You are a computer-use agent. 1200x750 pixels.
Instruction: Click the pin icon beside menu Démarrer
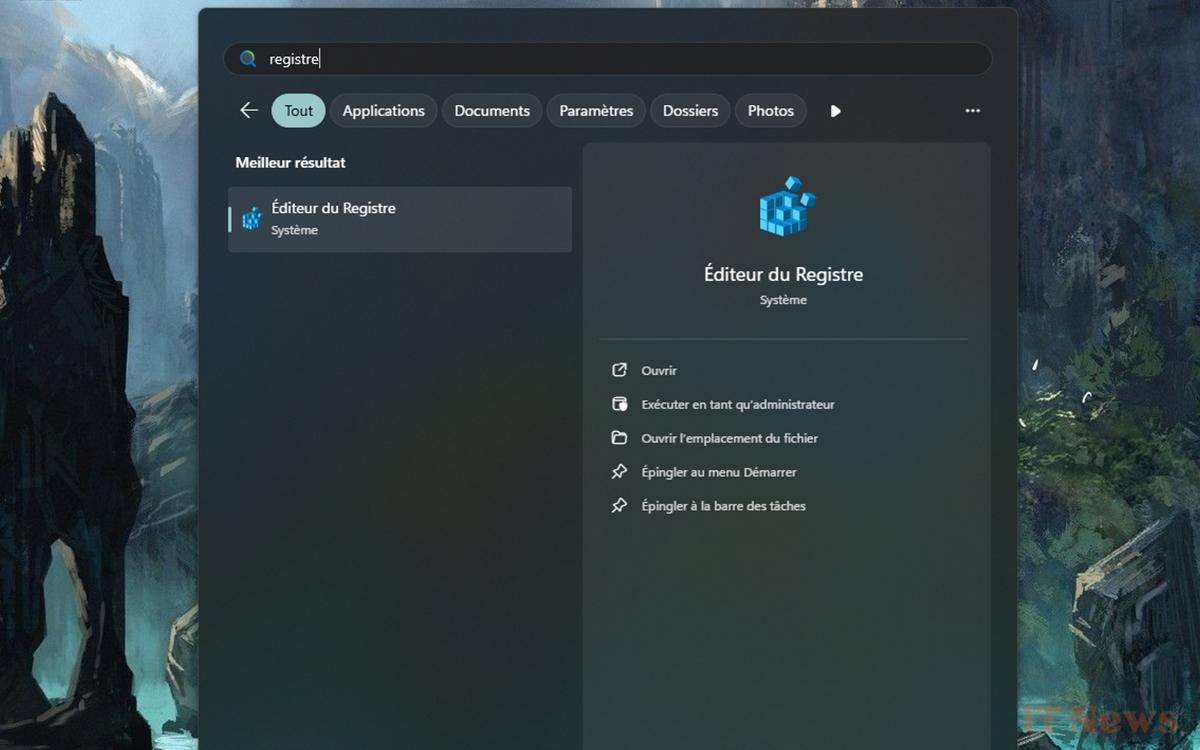point(619,471)
